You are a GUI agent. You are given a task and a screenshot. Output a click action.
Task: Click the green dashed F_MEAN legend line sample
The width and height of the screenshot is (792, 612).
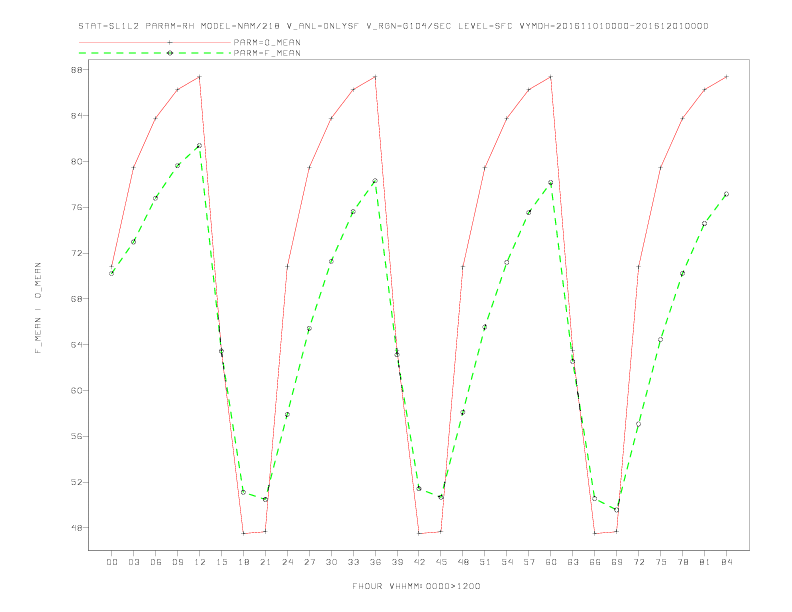155,53
